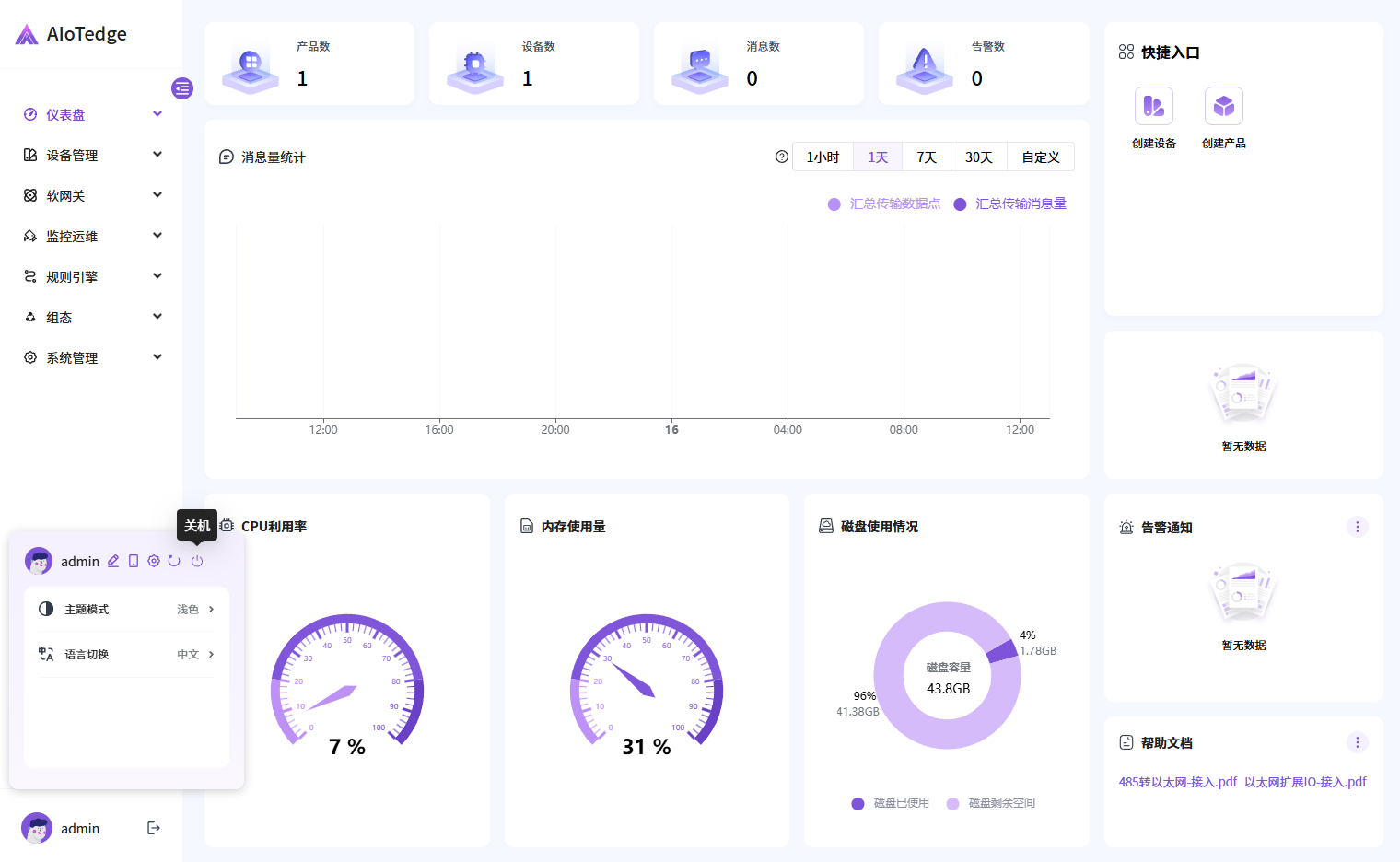Open the 告警通知 three-dot more menu

tap(1357, 527)
